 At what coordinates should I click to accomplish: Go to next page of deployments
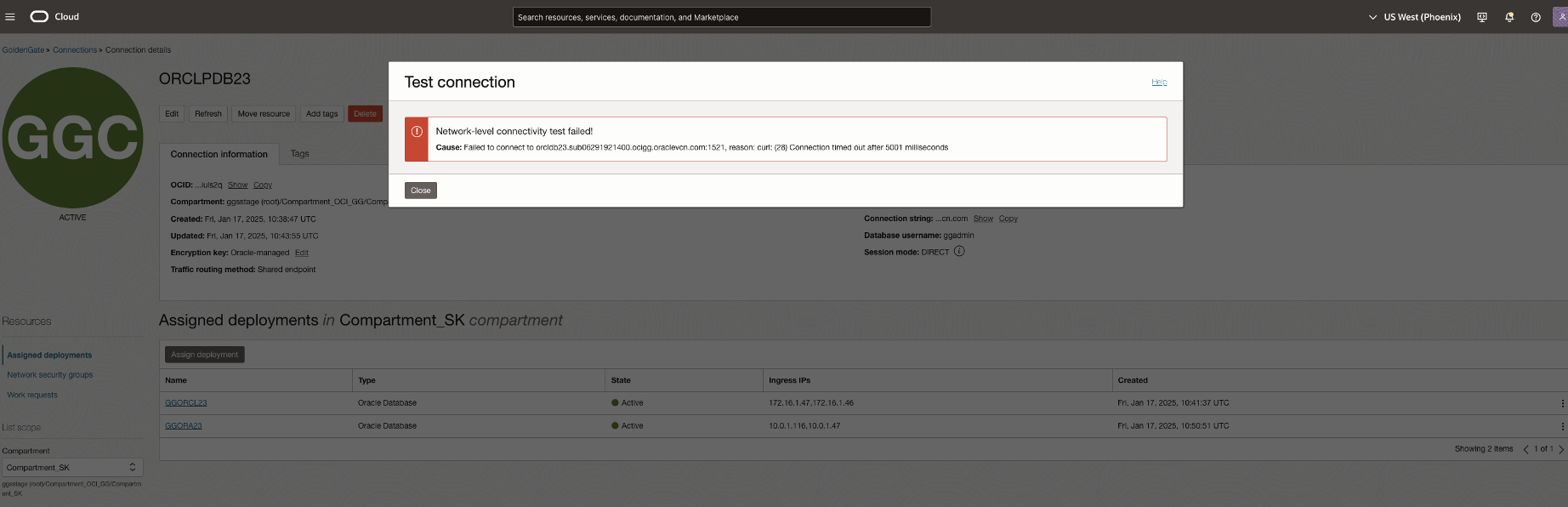(1561, 449)
